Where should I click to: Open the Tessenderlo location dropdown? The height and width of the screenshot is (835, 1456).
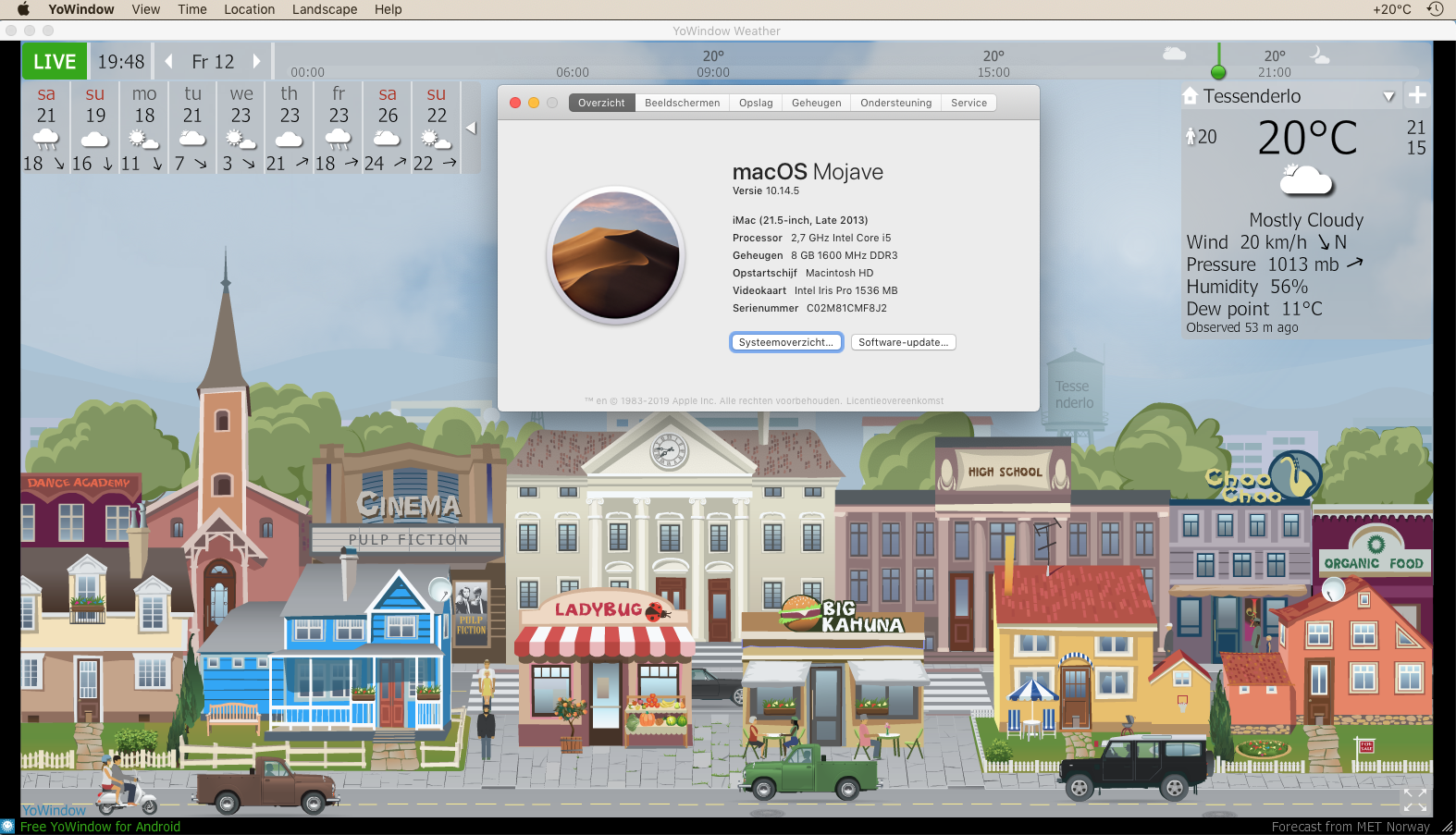pos(1388,96)
